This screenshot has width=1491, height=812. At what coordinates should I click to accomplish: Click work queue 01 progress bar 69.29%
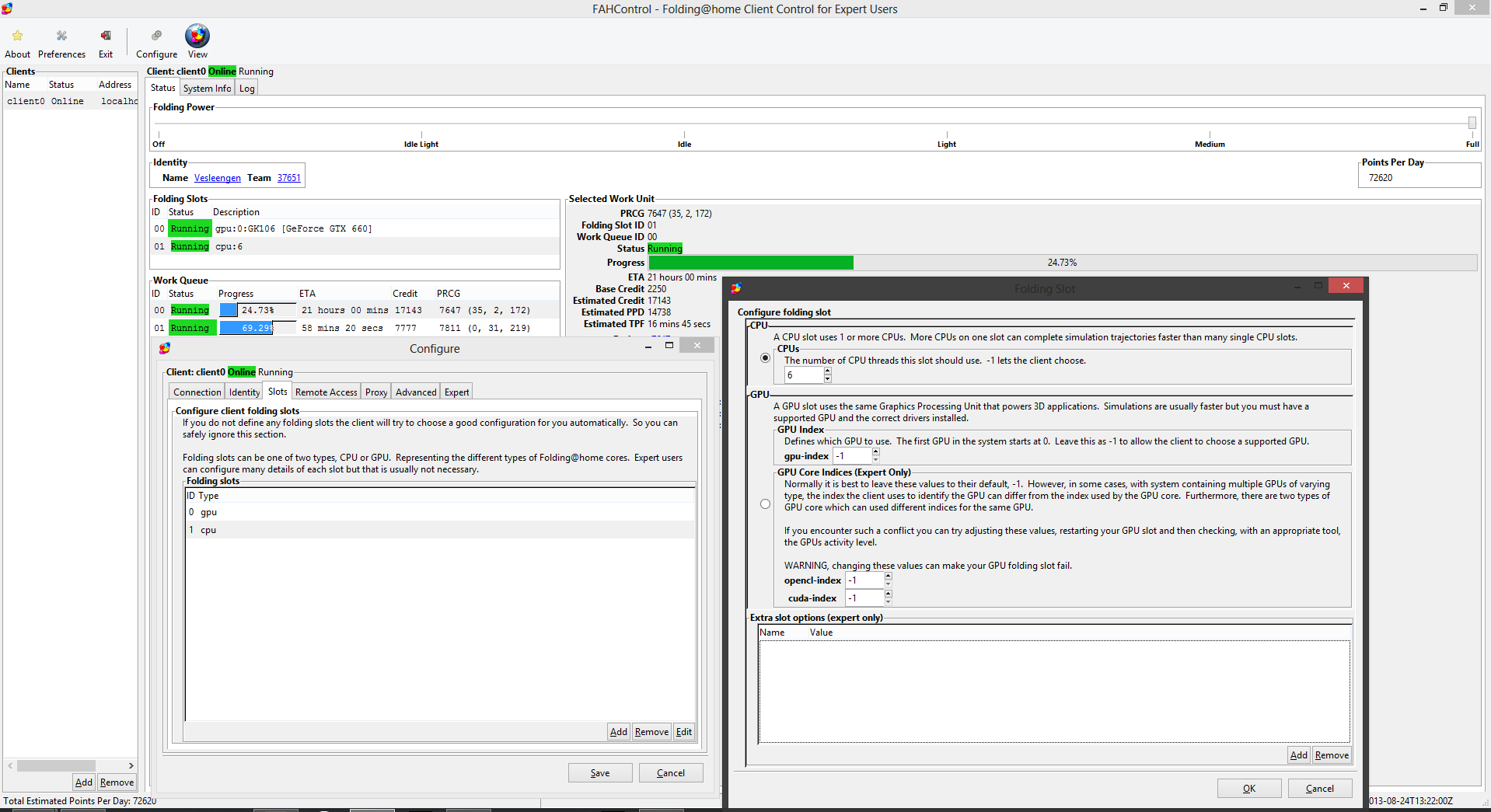click(x=257, y=328)
